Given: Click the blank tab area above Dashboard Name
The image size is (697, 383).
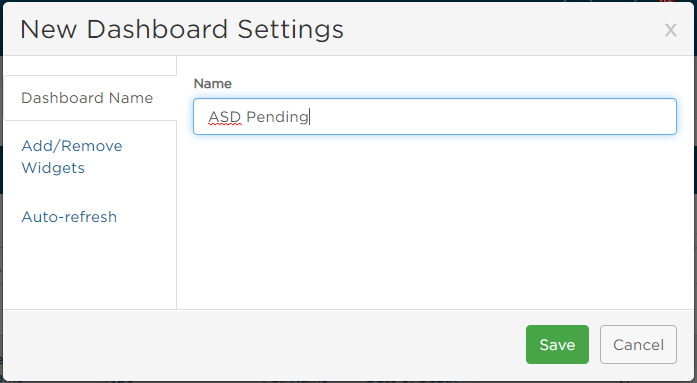Looking at the screenshot, I should pyautogui.click(x=90, y=65).
